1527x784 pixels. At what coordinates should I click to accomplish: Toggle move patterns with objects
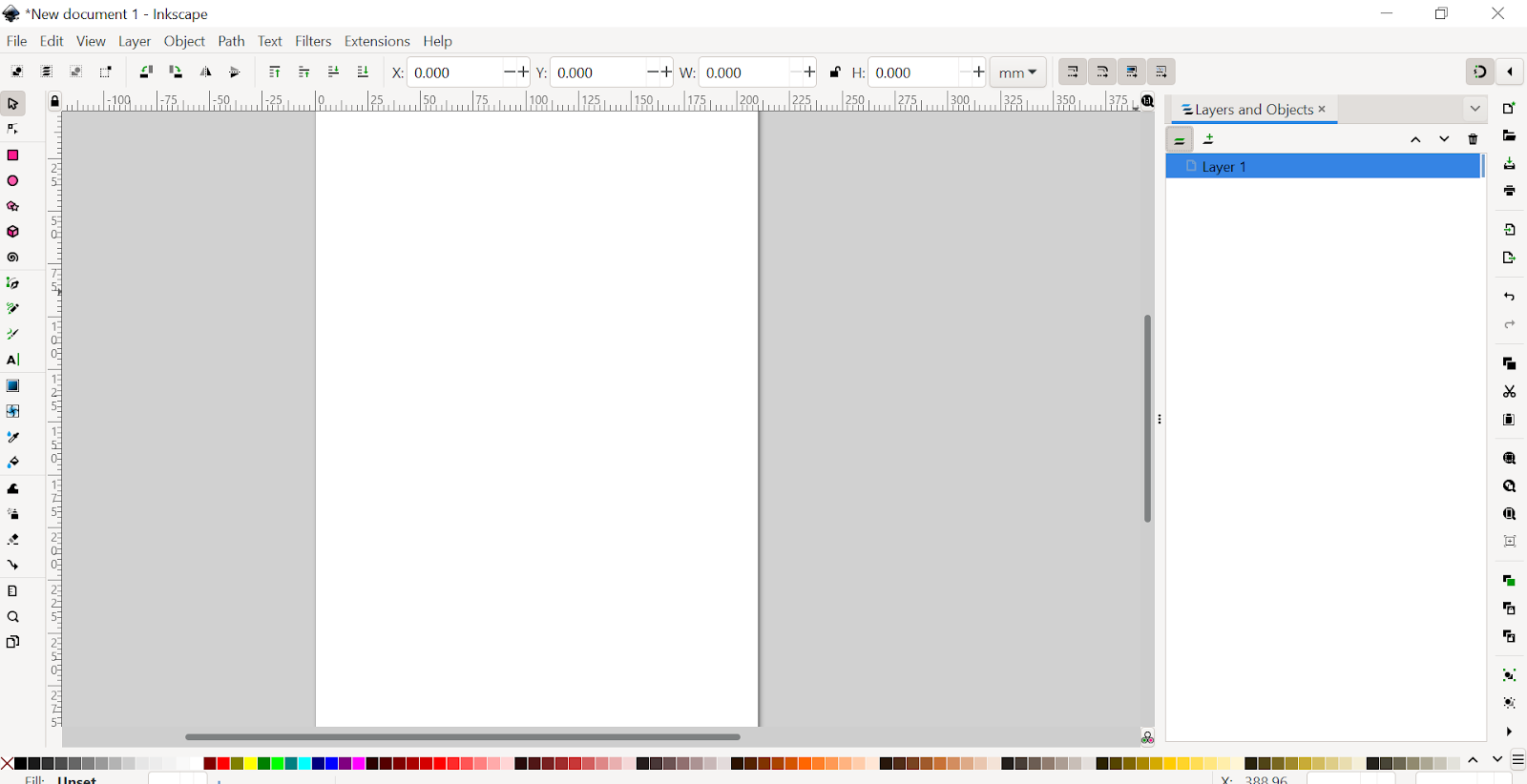pos(1161,72)
